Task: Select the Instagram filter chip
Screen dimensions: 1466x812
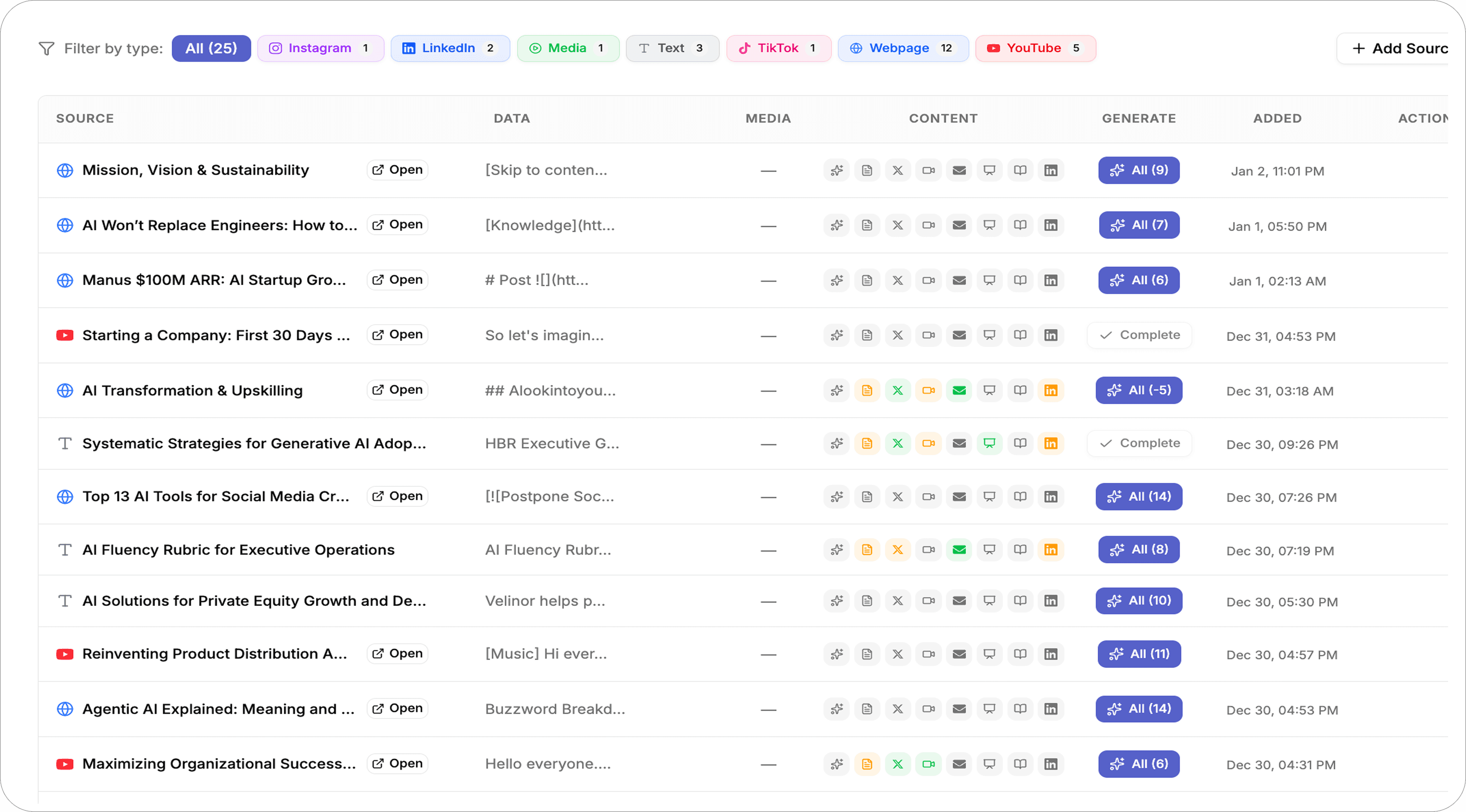Action: 320,48
